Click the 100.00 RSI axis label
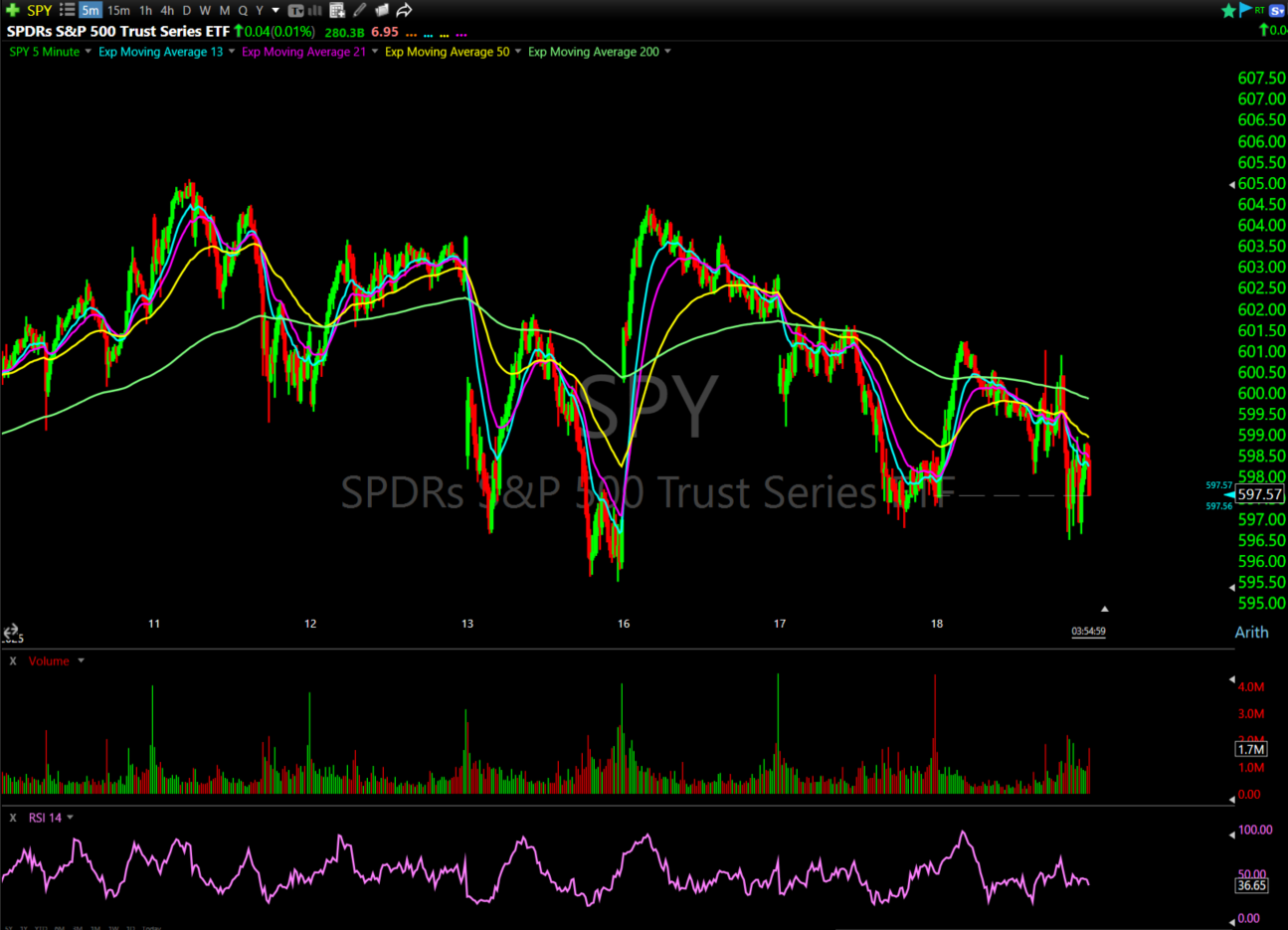1288x930 pixels. (1255, 830)
